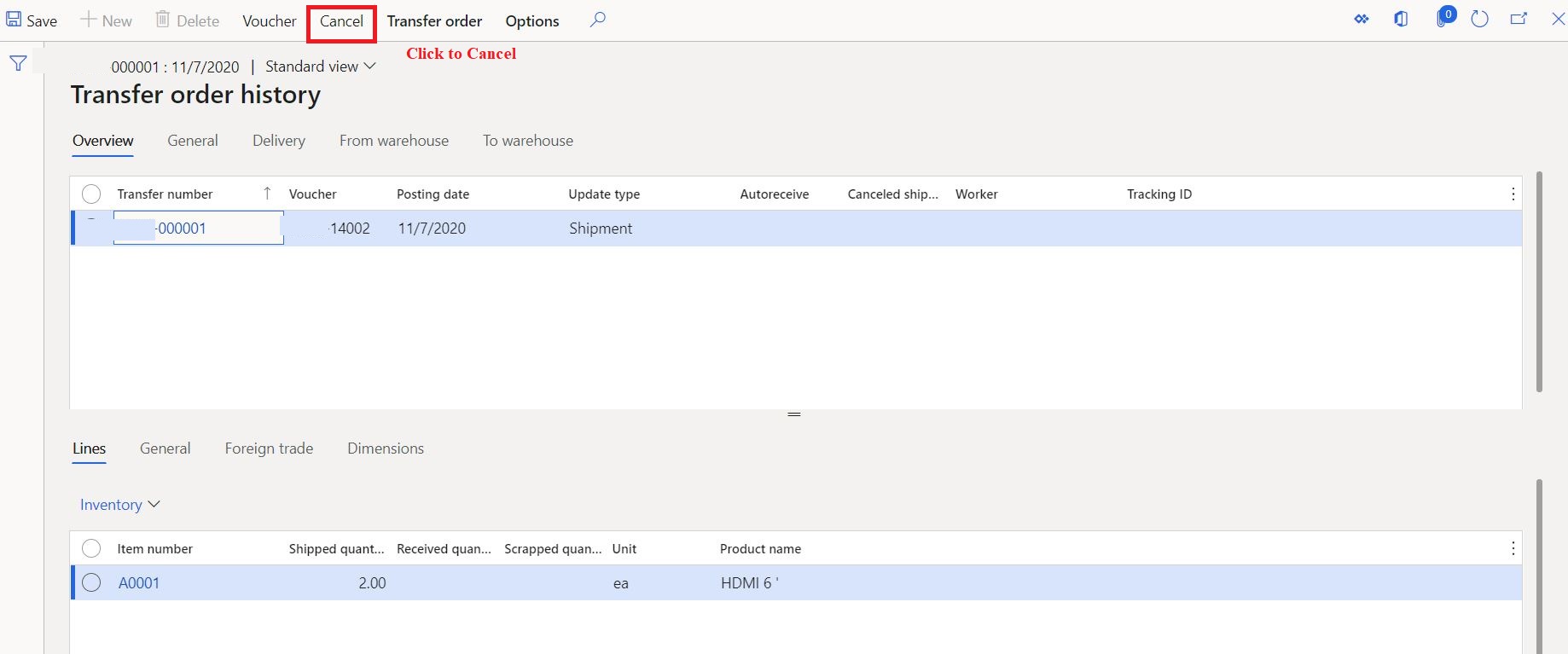The width and height of the screenshot is (1568, 654).
Task: Expand the Inventory dropdown menu
Action: (120, 505)
